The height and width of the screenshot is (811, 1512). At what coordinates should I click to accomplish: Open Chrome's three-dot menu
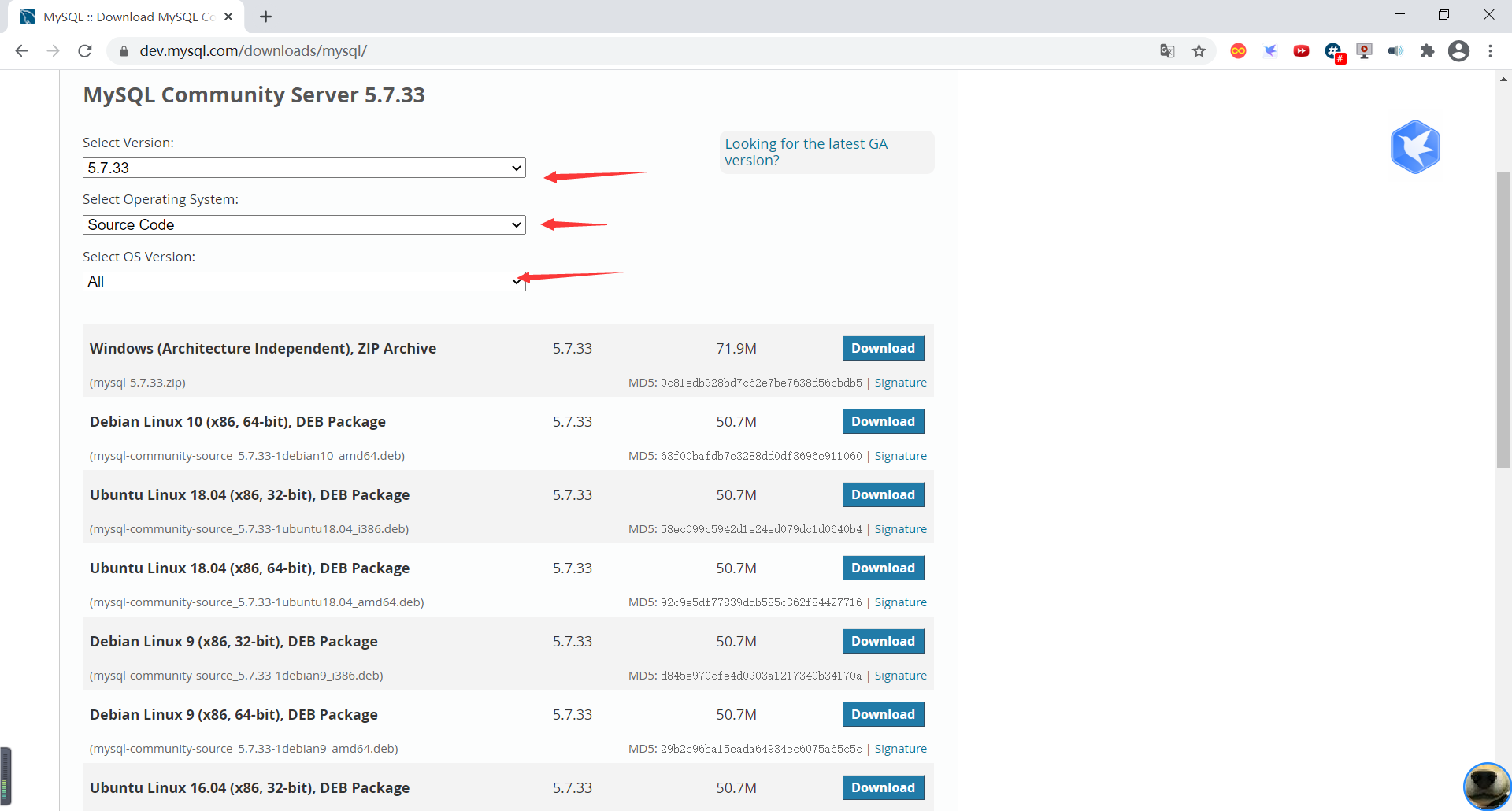[1490, 51]
